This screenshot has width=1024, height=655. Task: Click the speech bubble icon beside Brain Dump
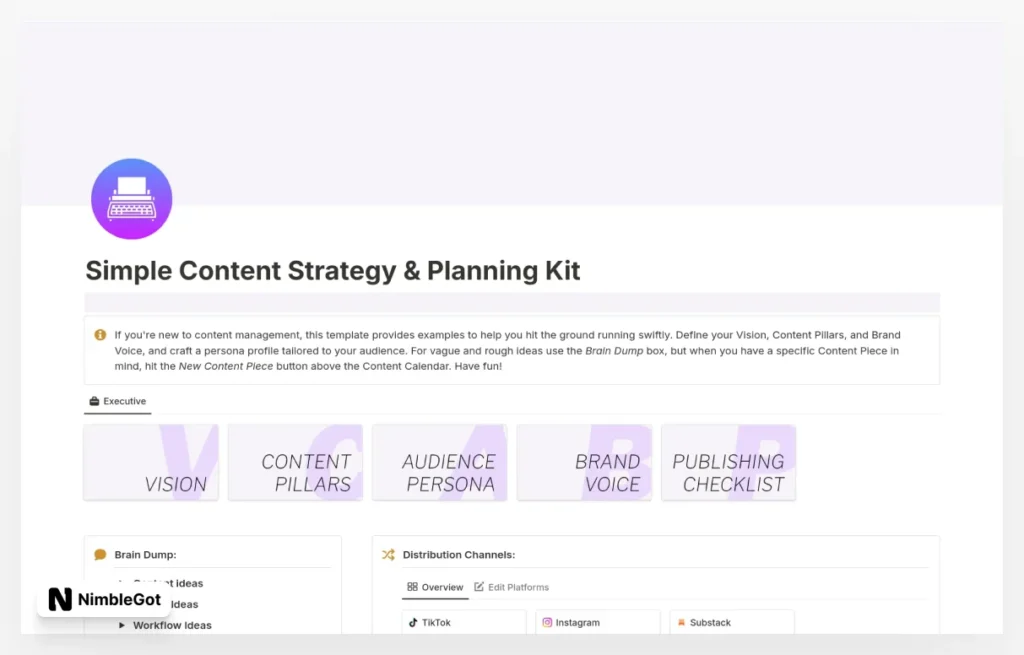[99, 554]
